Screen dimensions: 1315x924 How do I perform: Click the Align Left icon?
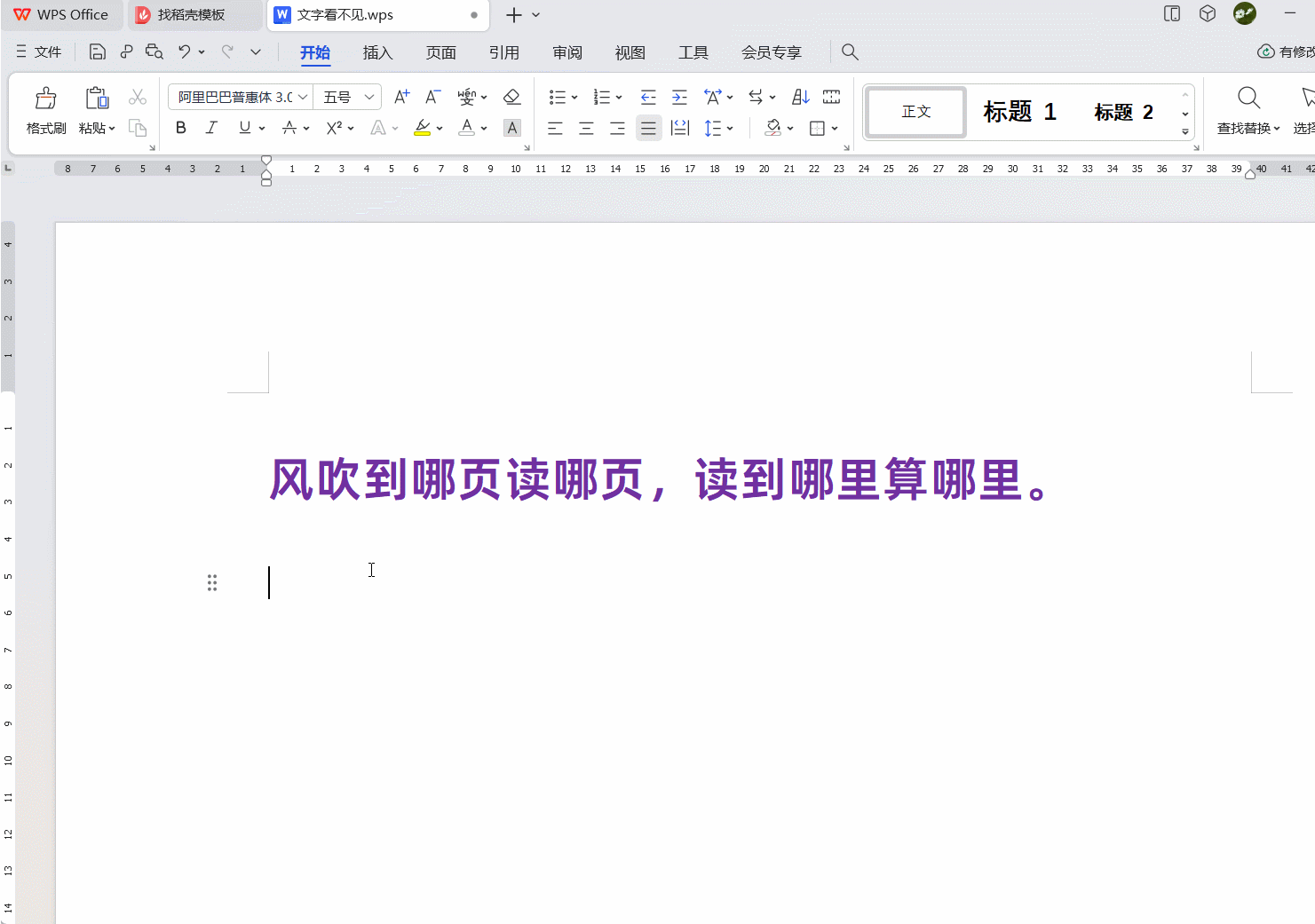point(555,129)
